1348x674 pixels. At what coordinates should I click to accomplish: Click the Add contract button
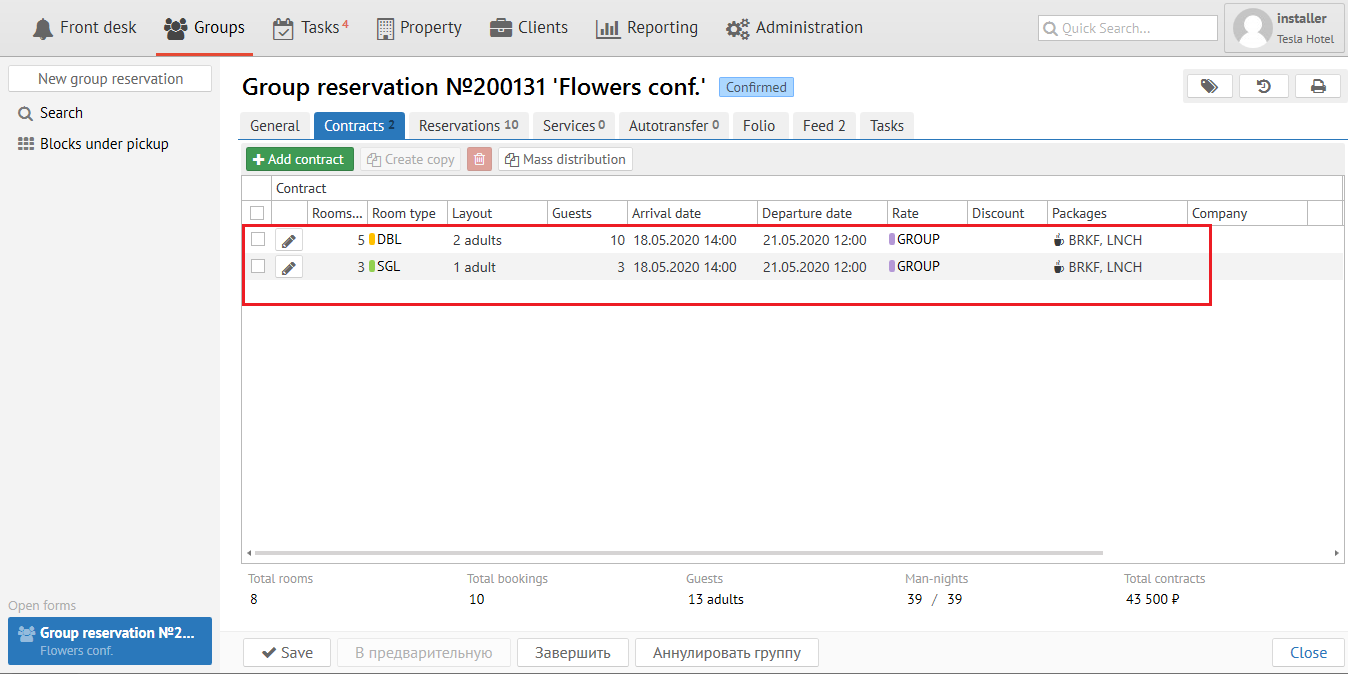click(299, 159)
